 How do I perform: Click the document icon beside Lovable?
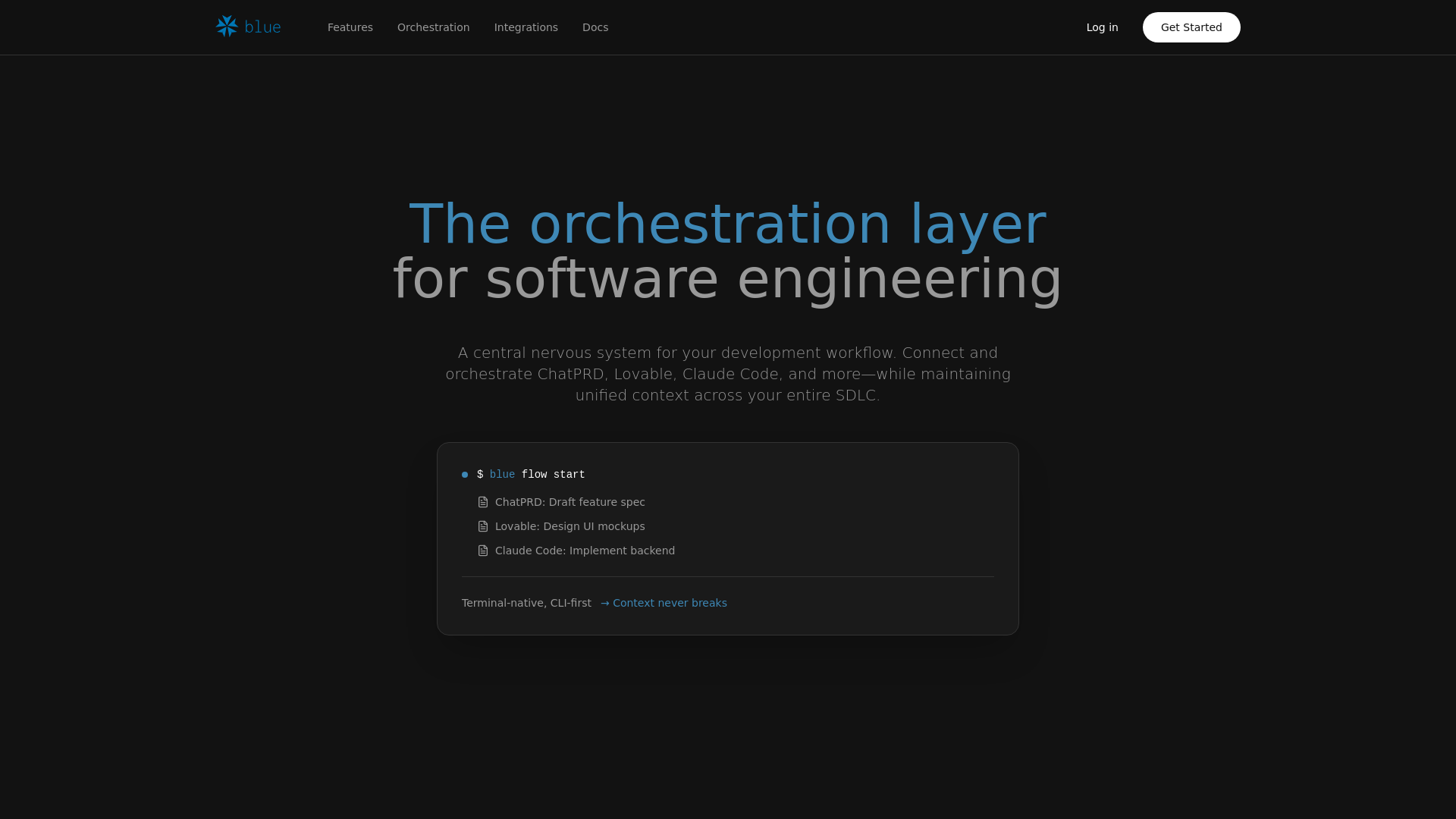point(483,526)
